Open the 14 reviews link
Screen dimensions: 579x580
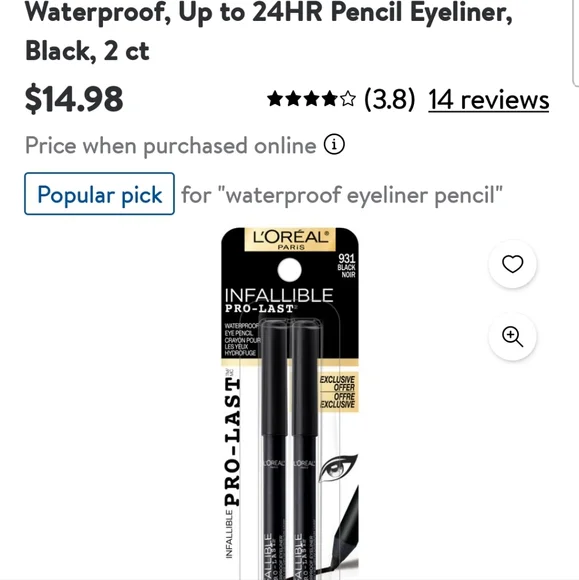tap(489, 100)
